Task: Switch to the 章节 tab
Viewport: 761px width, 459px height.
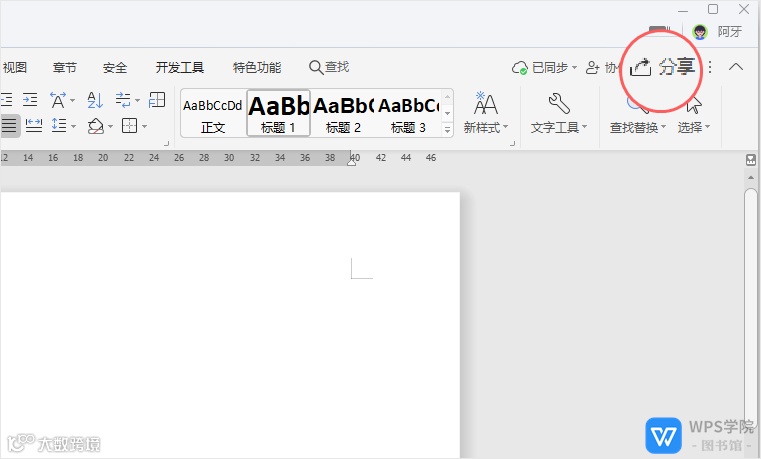Action: (x=65, y=67)
